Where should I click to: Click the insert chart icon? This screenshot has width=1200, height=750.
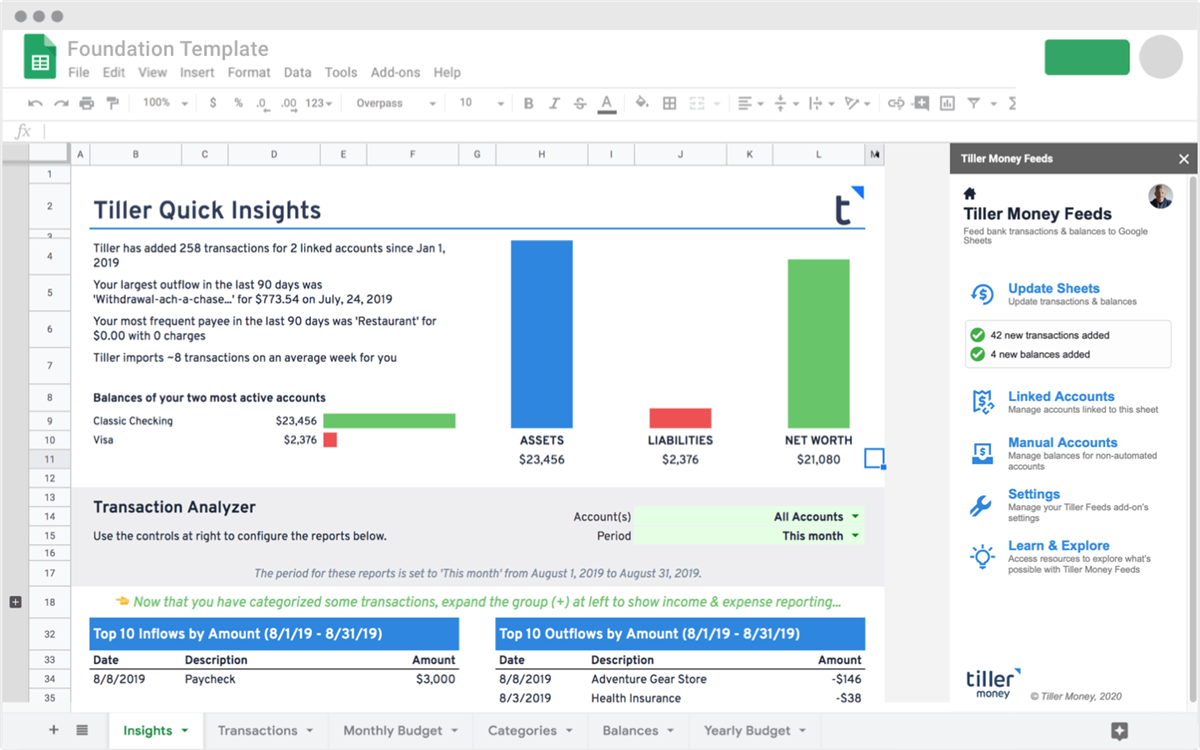946,103
